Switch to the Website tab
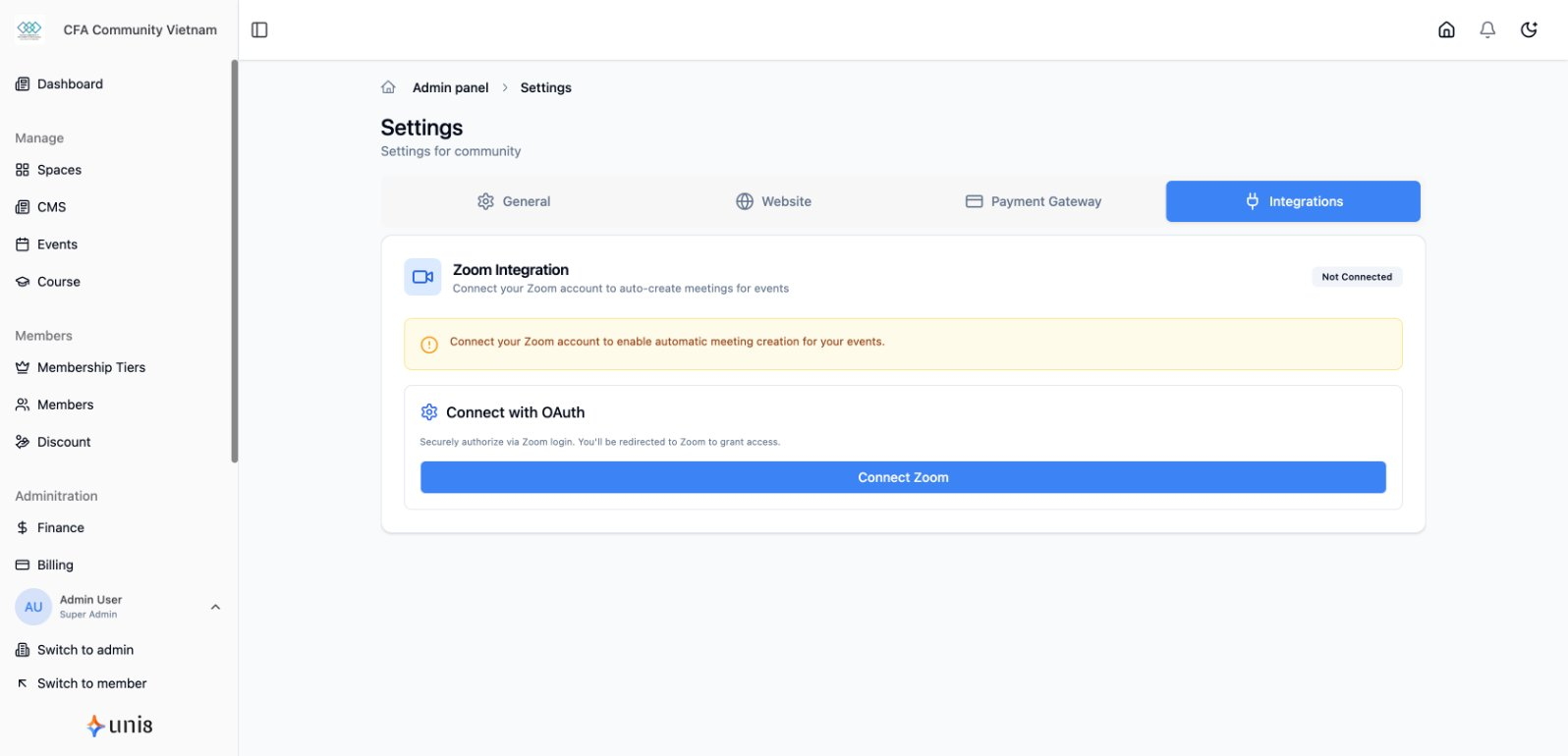The width and height of the screenshot is (1568, 756). pos(773,201)
